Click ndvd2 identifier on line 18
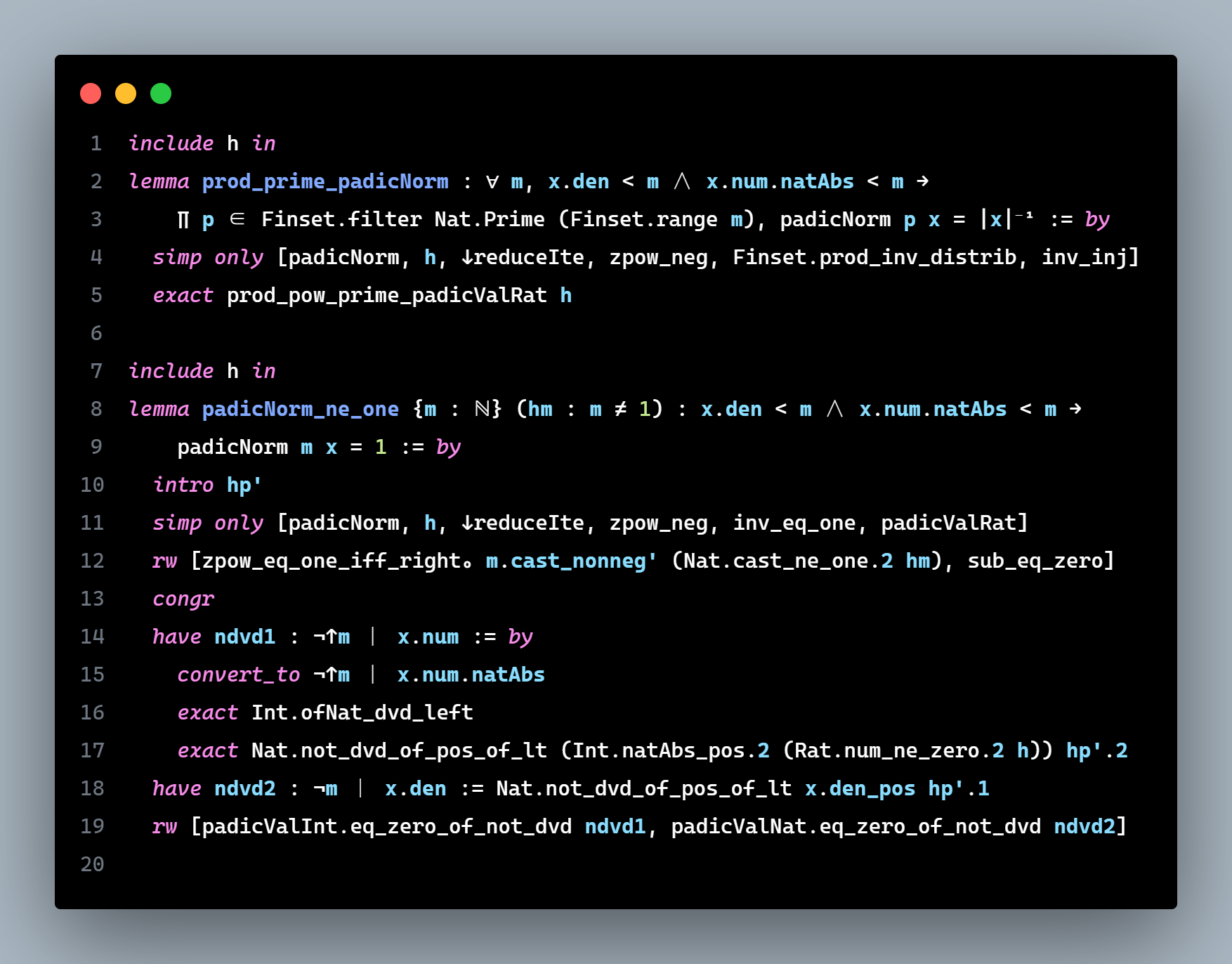1232x964 pixels. (245, 789)
